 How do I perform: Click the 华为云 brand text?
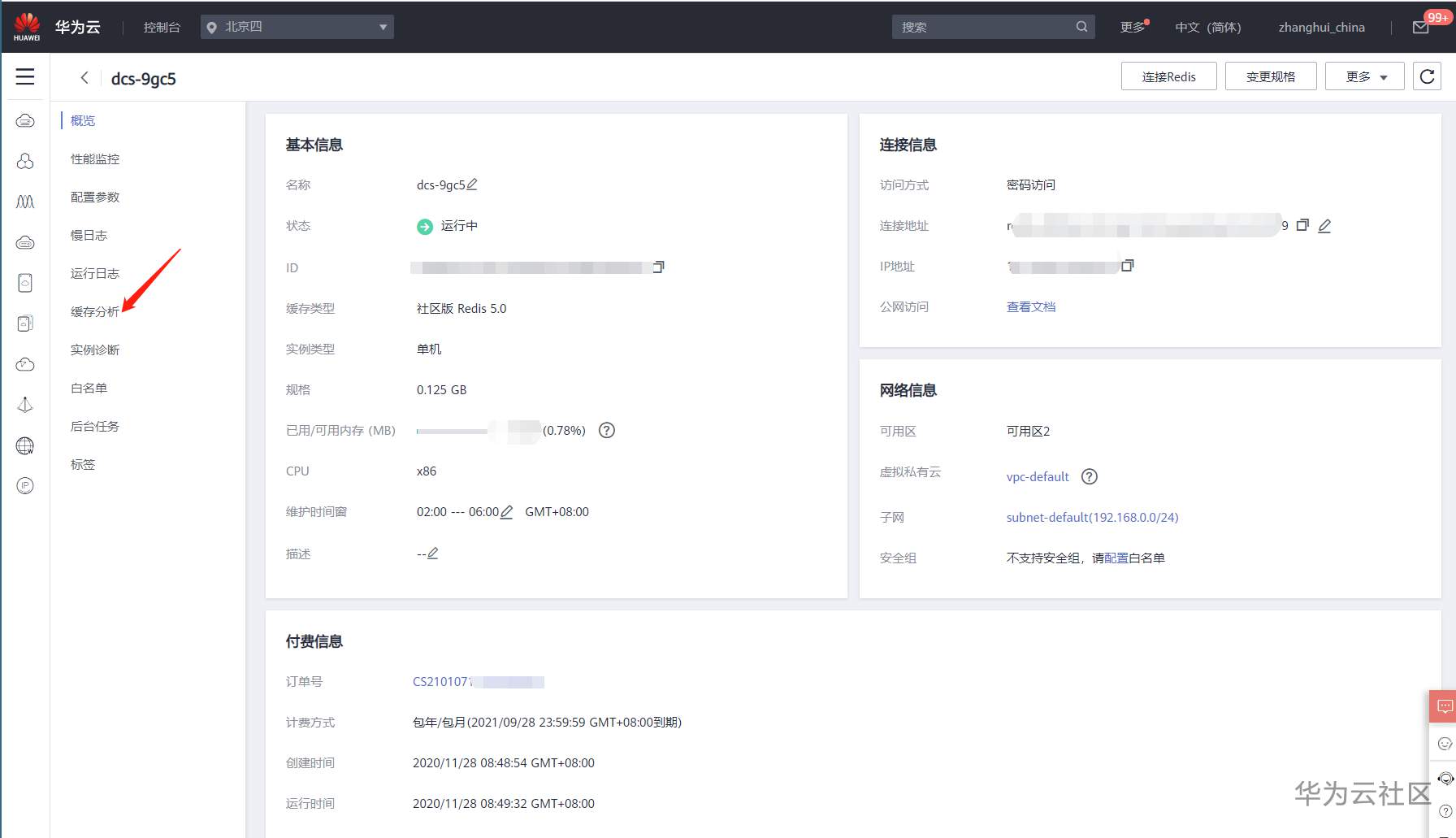point(78,27)
